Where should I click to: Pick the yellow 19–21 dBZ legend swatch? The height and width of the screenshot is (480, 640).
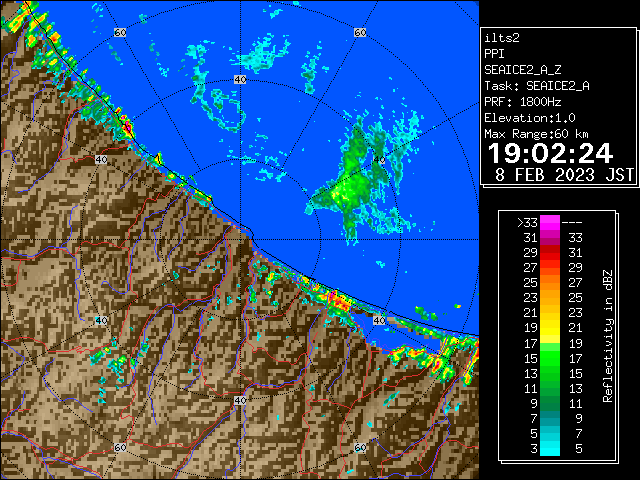[550, 328]
